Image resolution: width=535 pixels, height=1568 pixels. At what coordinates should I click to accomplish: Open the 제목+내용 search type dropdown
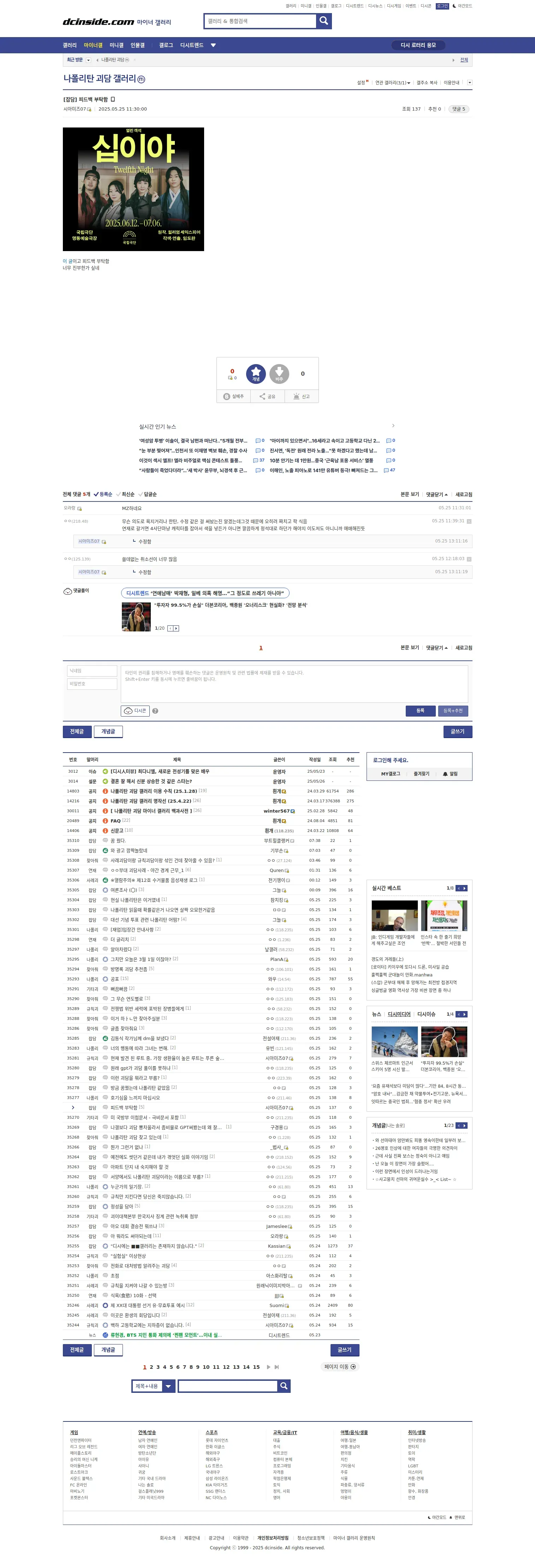[x=153, y=1386]
